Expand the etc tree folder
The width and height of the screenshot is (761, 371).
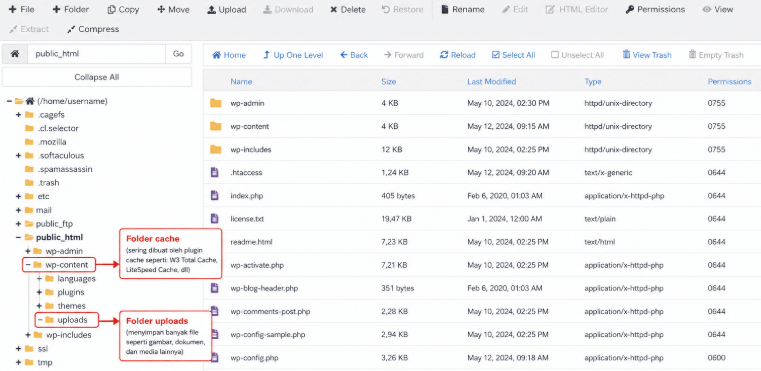pyautogui.click(x=18, y=196)
